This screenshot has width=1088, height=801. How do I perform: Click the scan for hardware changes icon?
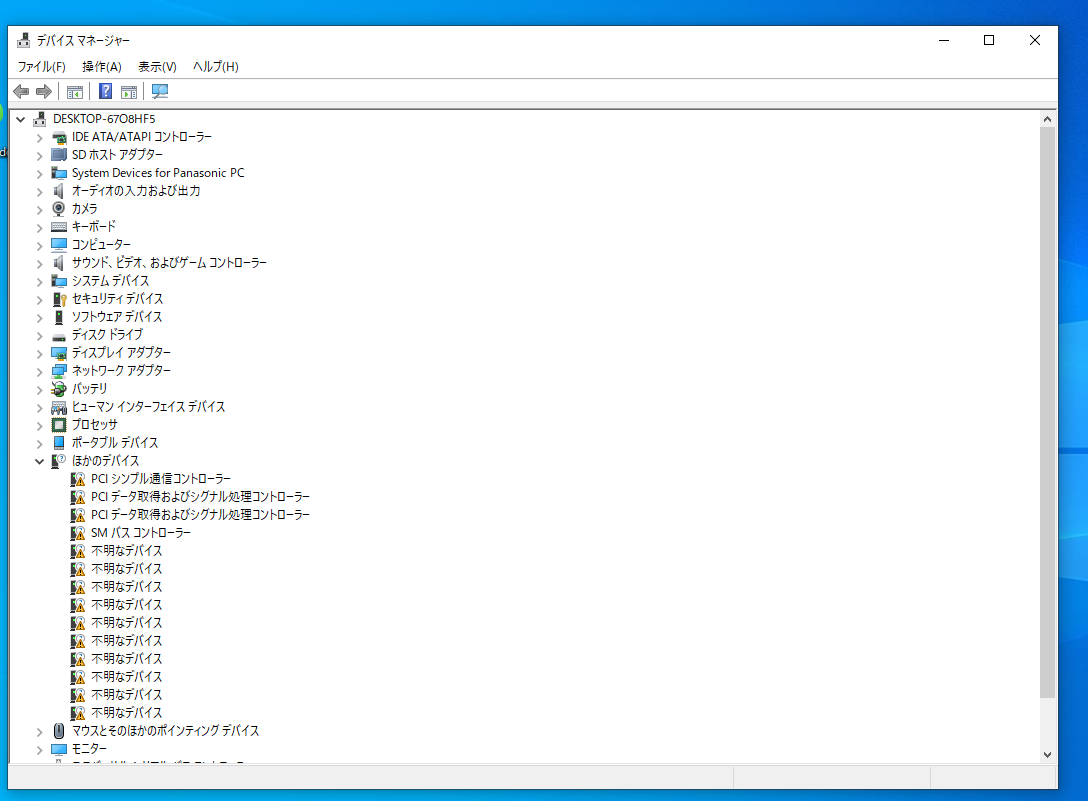click(160, 92)
